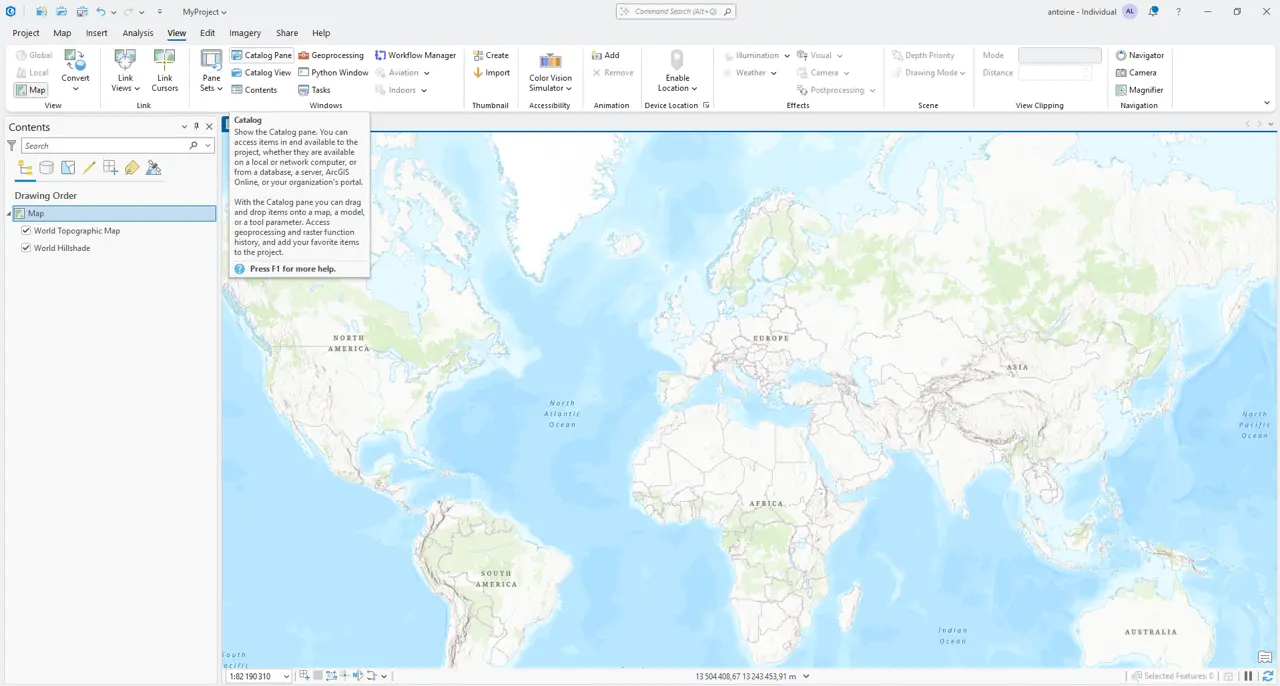Image resolution: width=1280 pixels, height=686 pixels.
Task: Pin the Contents pane with the auto-hide pin
Action: [196, 126]
